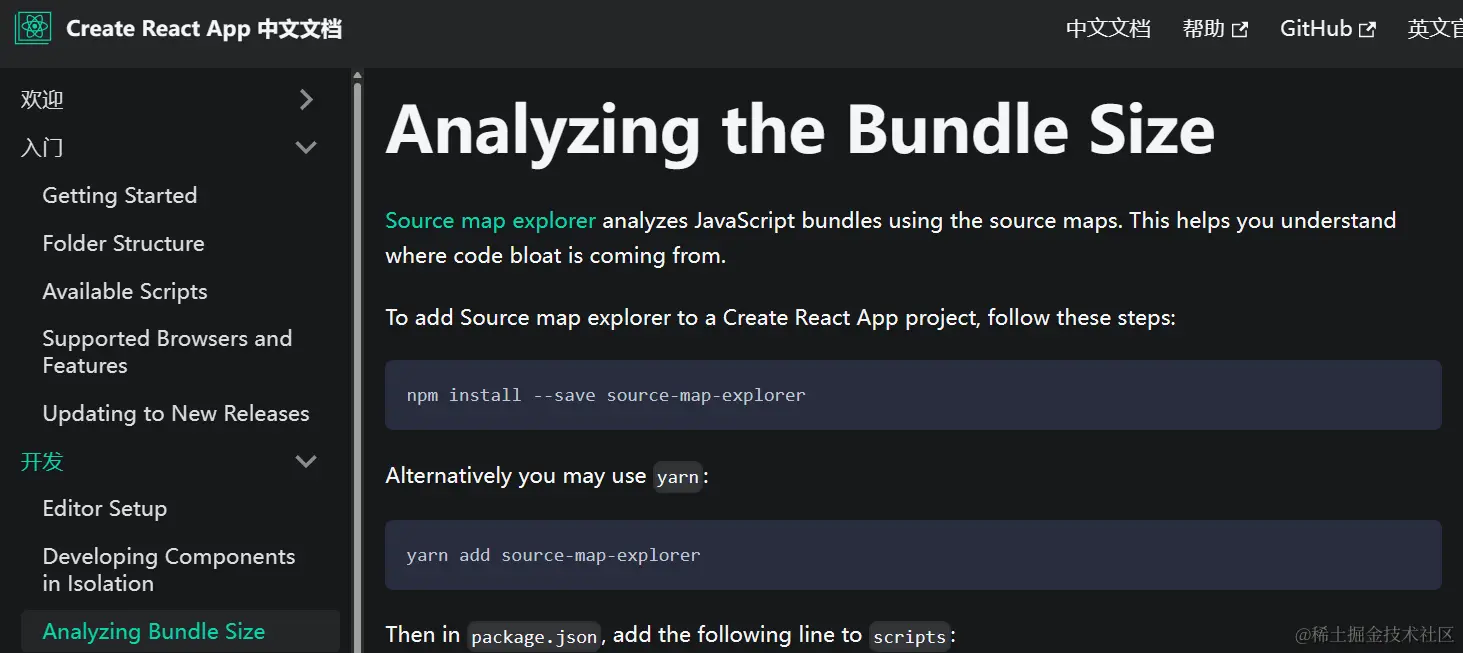Image resolution: width=1463 pixels, height=653 pixels.
Task: Select the 欢迎 sidebar category
Action: point(42,99)
